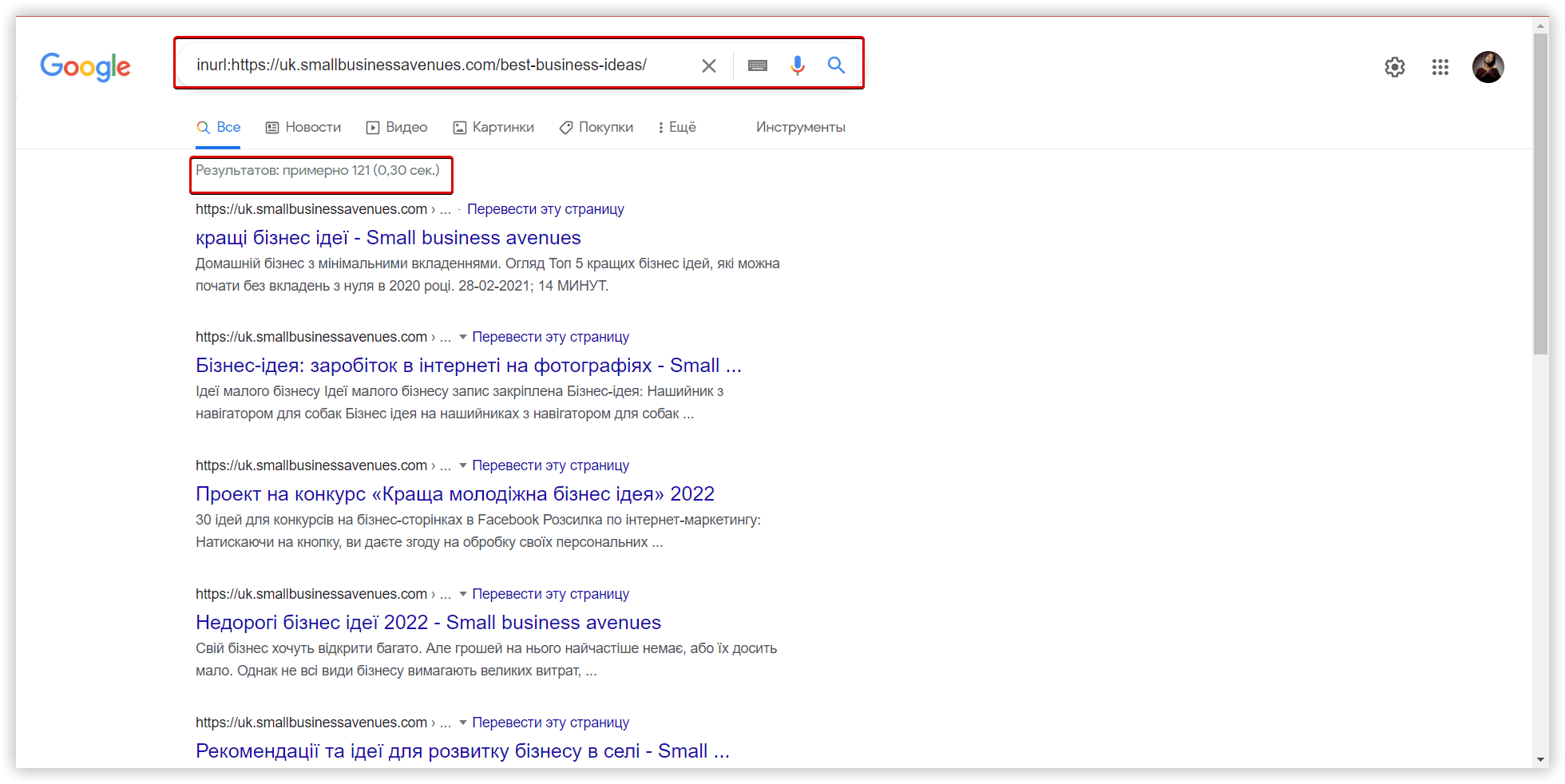Click the 'Результатов: примерно 121' stats text
Screen dimensions: 1565x784
click(318, 170)
